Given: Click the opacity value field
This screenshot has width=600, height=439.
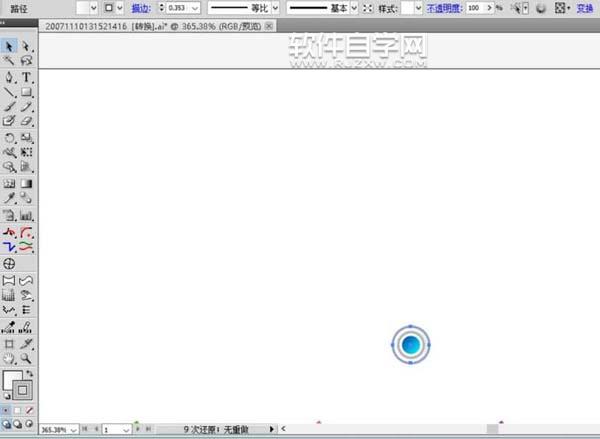Looking at the screenshot, I should pos(476,8).
